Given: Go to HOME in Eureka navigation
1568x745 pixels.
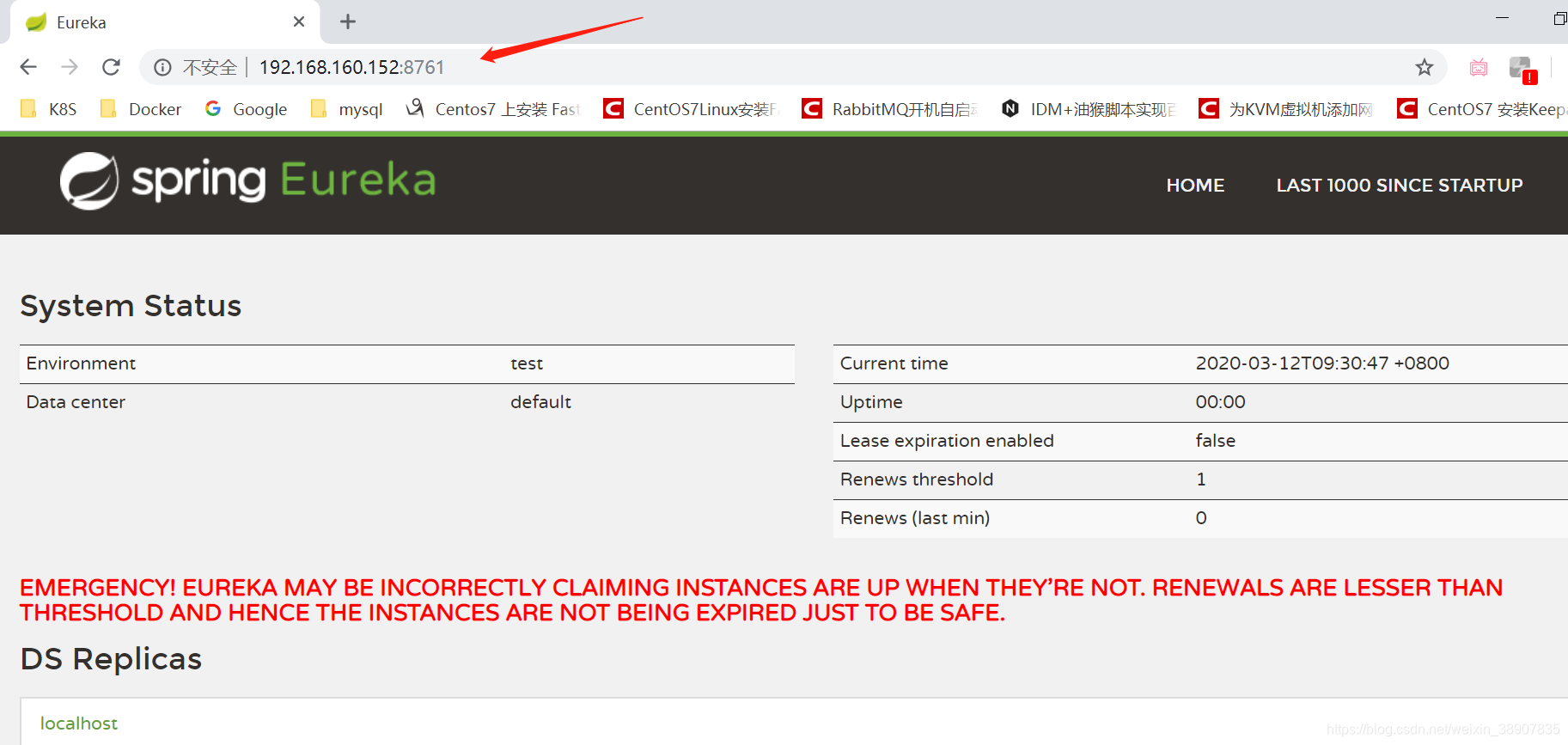Looking at the screenshot, I should (x=1195, y=186).
